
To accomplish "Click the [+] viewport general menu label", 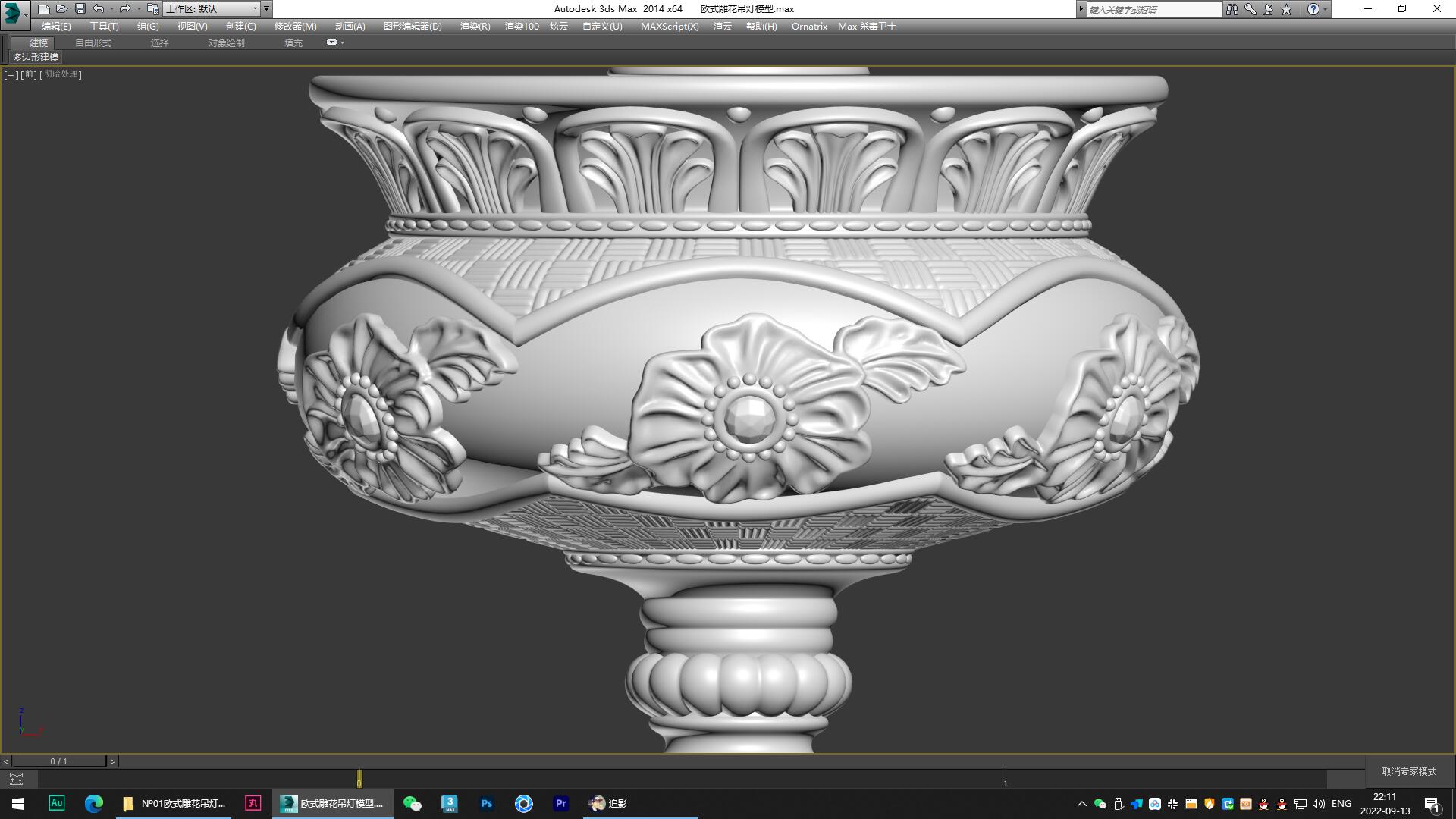I will pyautogui.click(x=11, y=74).
